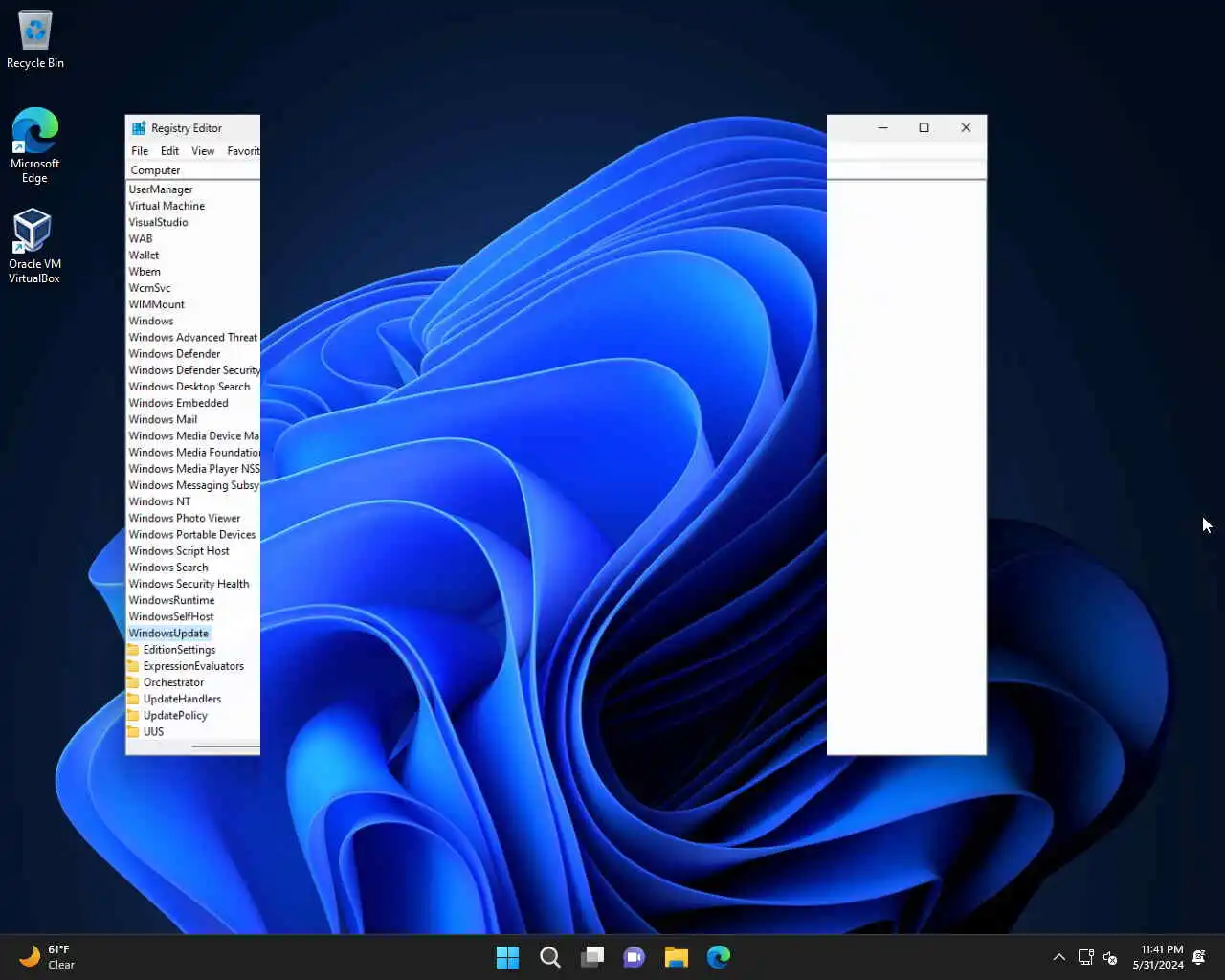Click the tree pane horizontal scrollbar
Viewport: 1225px width, 980px height.
click(225, 746)
